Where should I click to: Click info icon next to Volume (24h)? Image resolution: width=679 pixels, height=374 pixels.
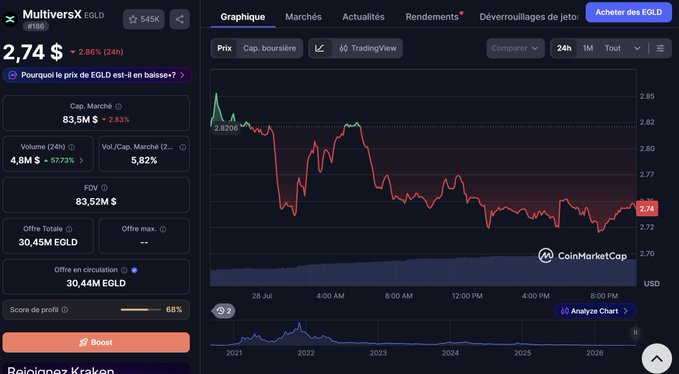point(71,147)
